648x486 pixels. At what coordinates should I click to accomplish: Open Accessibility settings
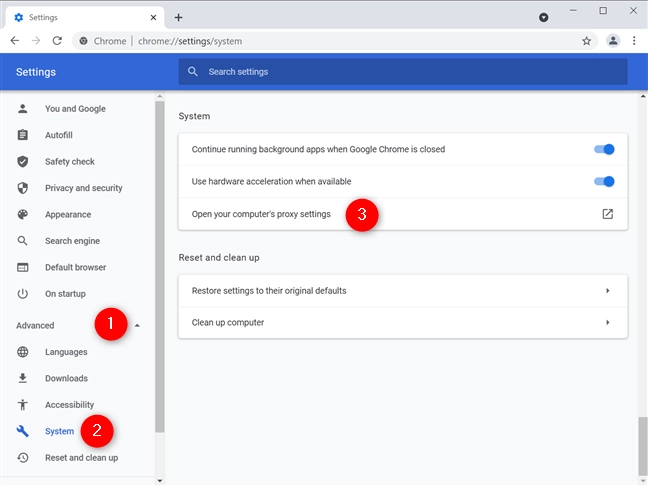tap(69, 405)
